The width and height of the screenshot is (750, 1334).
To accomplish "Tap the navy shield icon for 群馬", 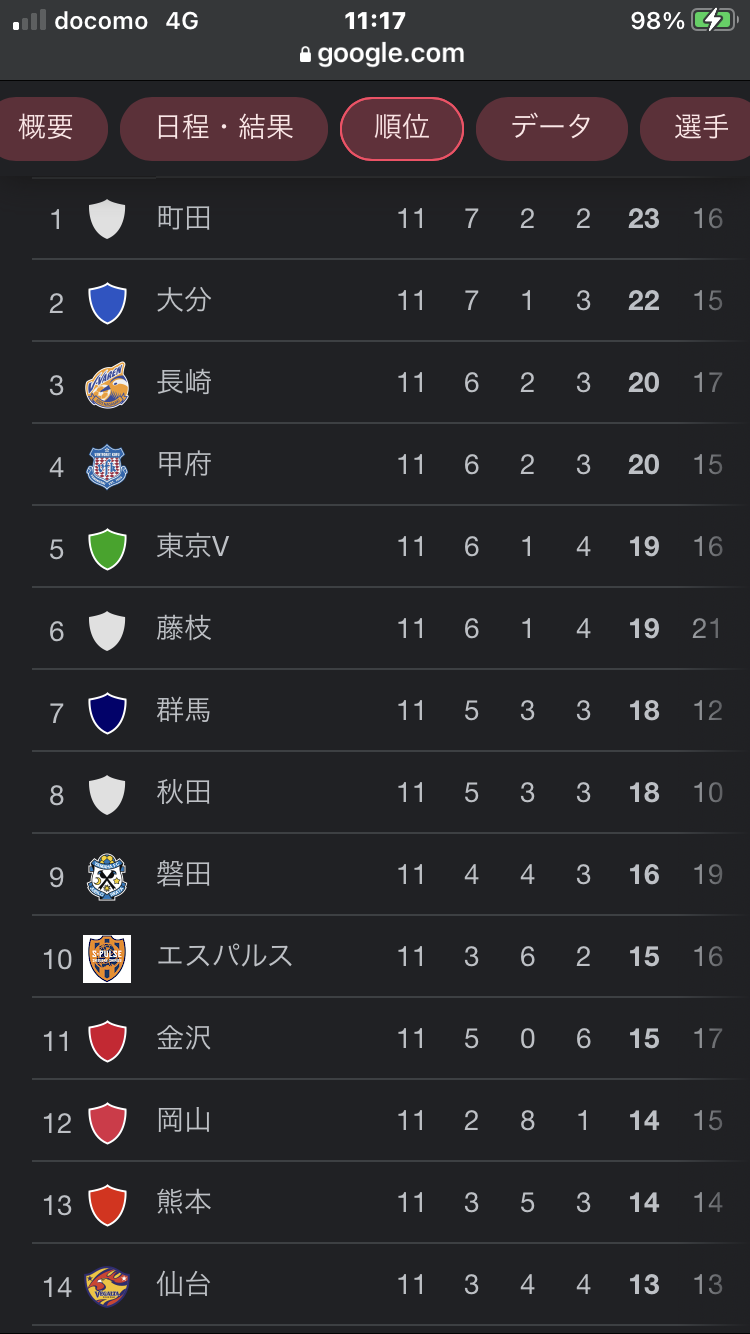I will (107, 712).
